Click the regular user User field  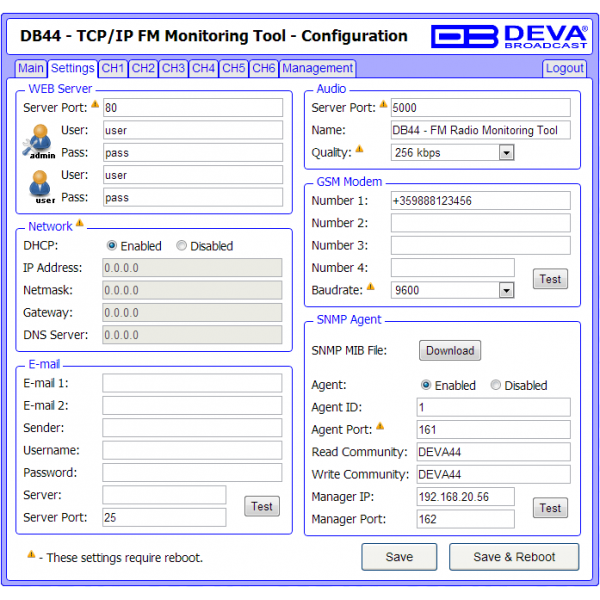click(x=193, y=175)
